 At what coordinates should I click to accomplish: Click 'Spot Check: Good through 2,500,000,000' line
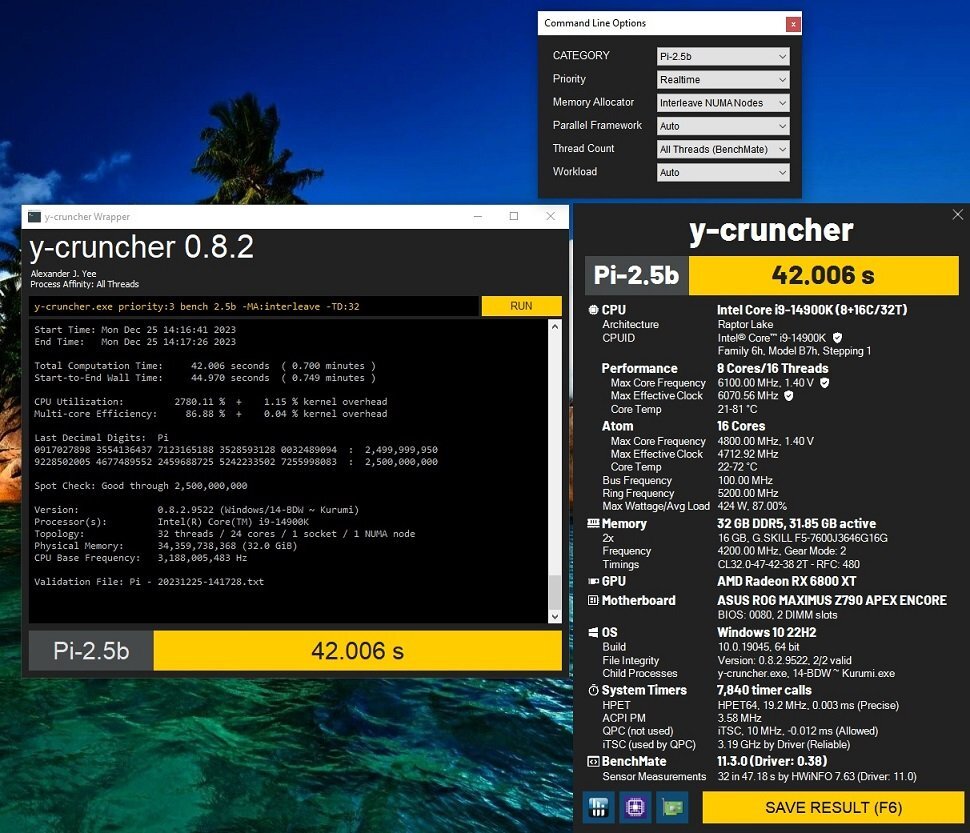coord(140,485)
